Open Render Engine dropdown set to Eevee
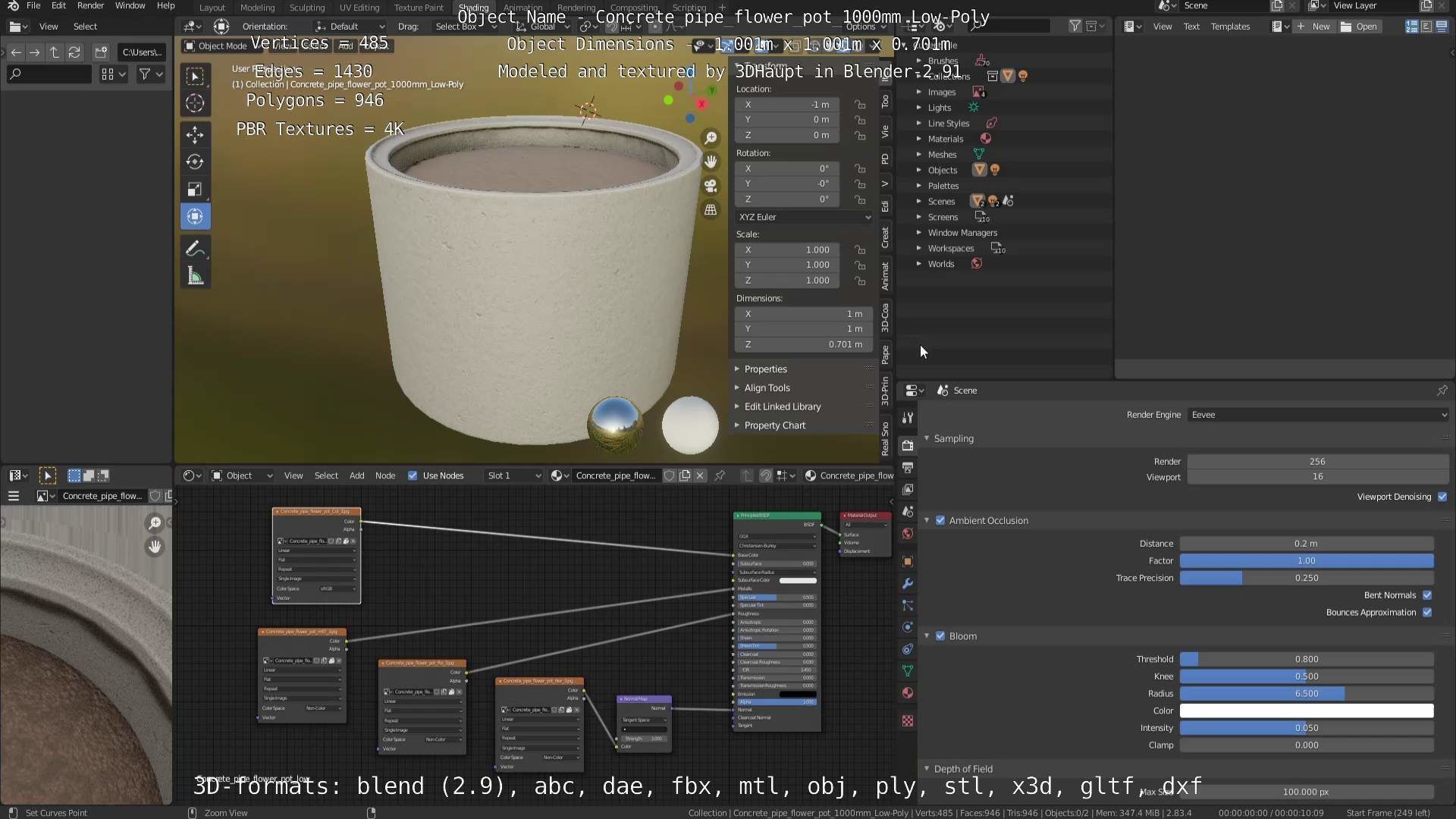Image resolution: width=1456 pixels, height=819 pixels. (x=1318, y=415)
